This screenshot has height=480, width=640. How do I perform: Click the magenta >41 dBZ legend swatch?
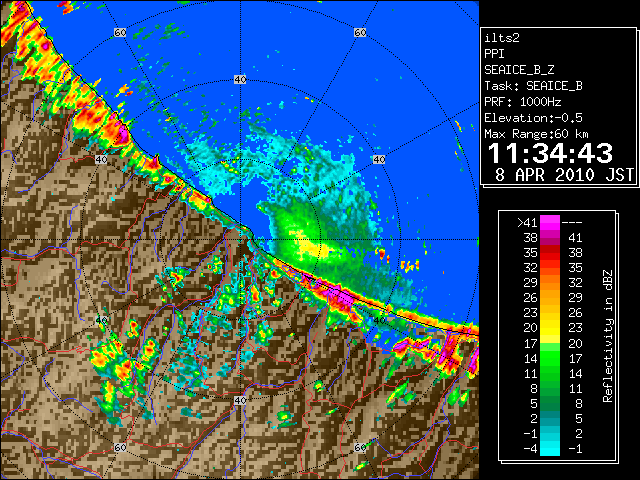click(549, 222)
